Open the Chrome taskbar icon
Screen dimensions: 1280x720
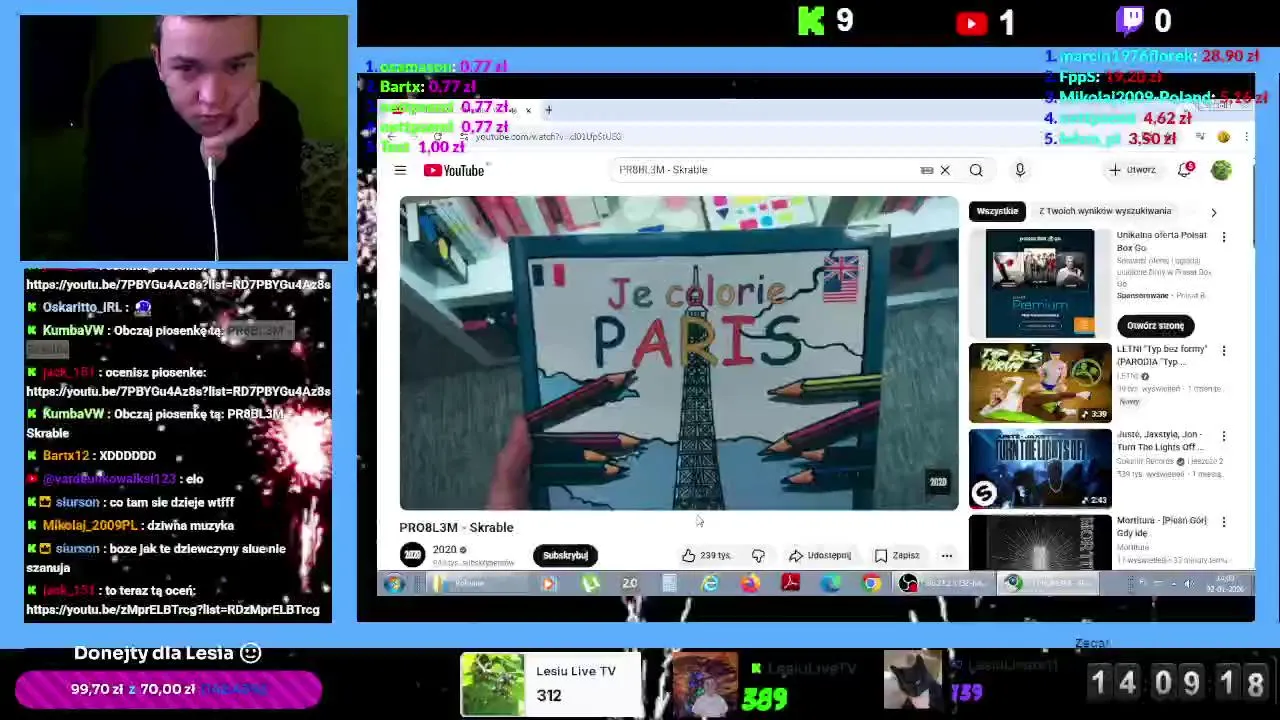[871, 584]
